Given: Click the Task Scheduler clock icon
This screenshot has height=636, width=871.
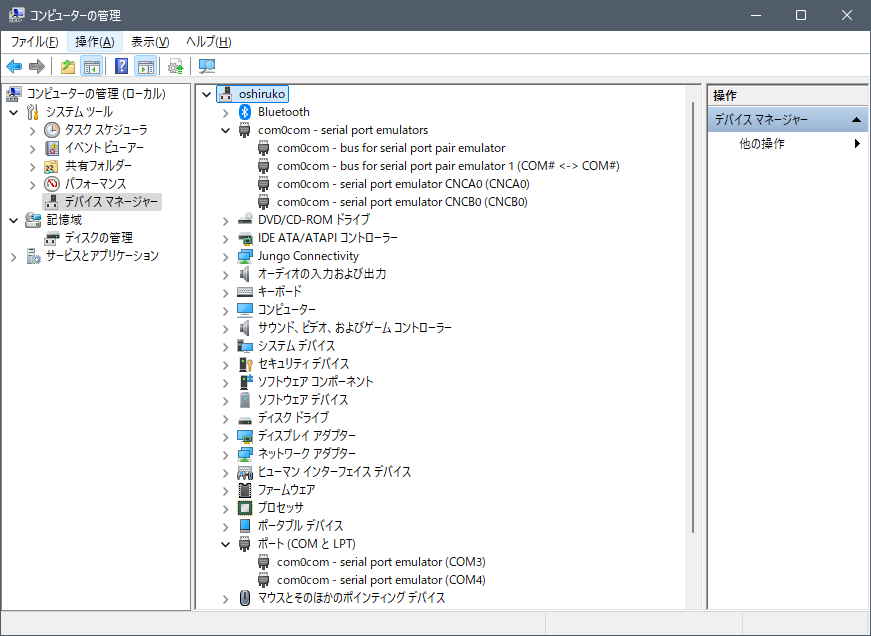Looking at the screenshot, I should click(x=52, y=130).
